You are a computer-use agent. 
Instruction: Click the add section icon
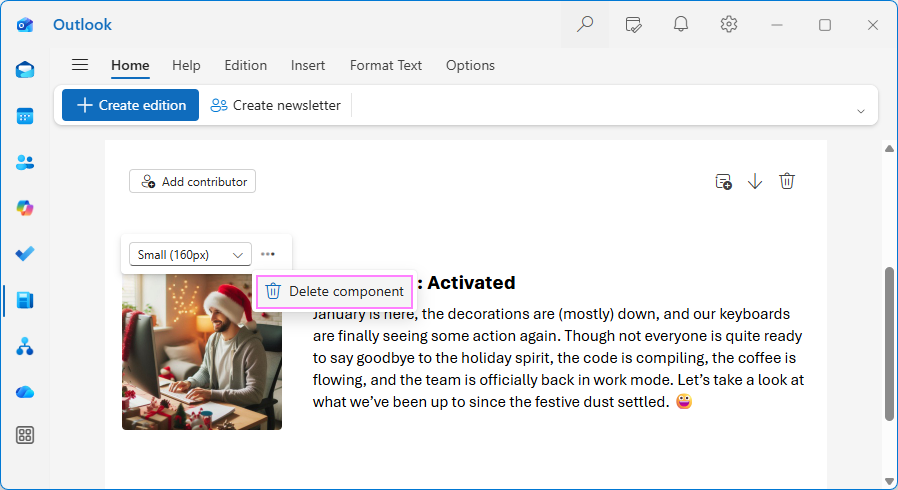[x=723, y=181]
